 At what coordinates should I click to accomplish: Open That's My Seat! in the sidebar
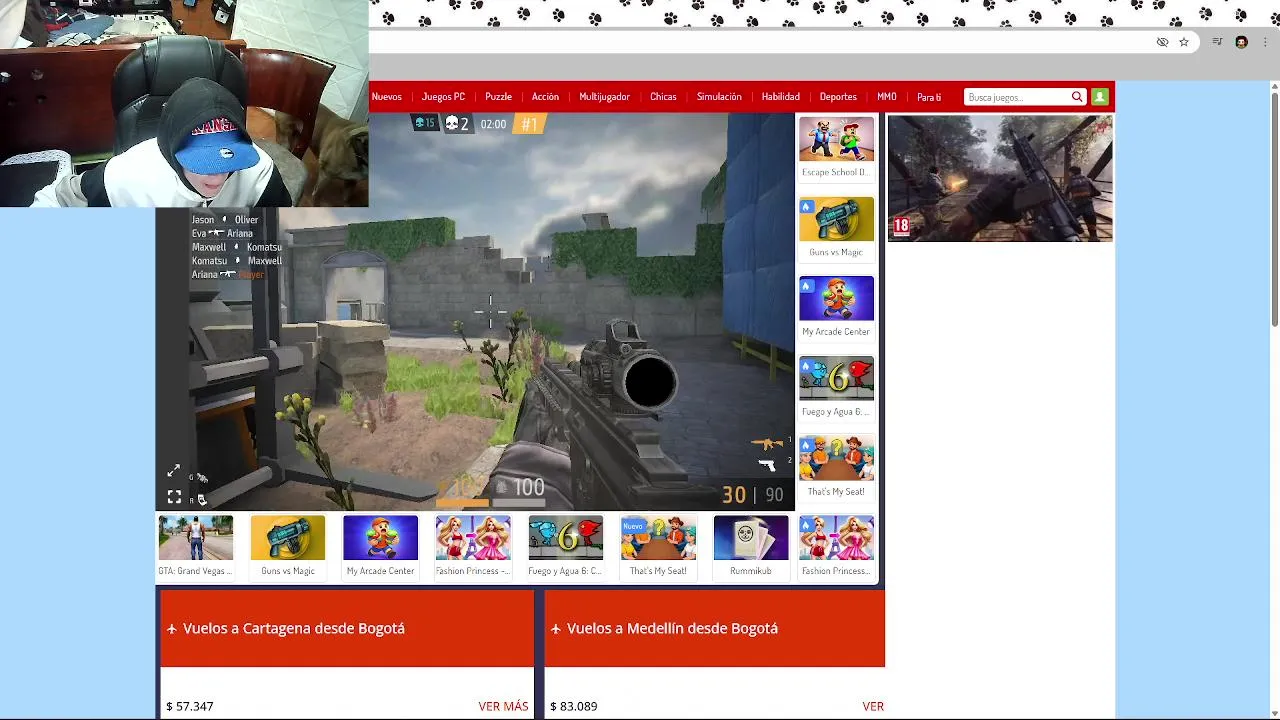[836, 459]
